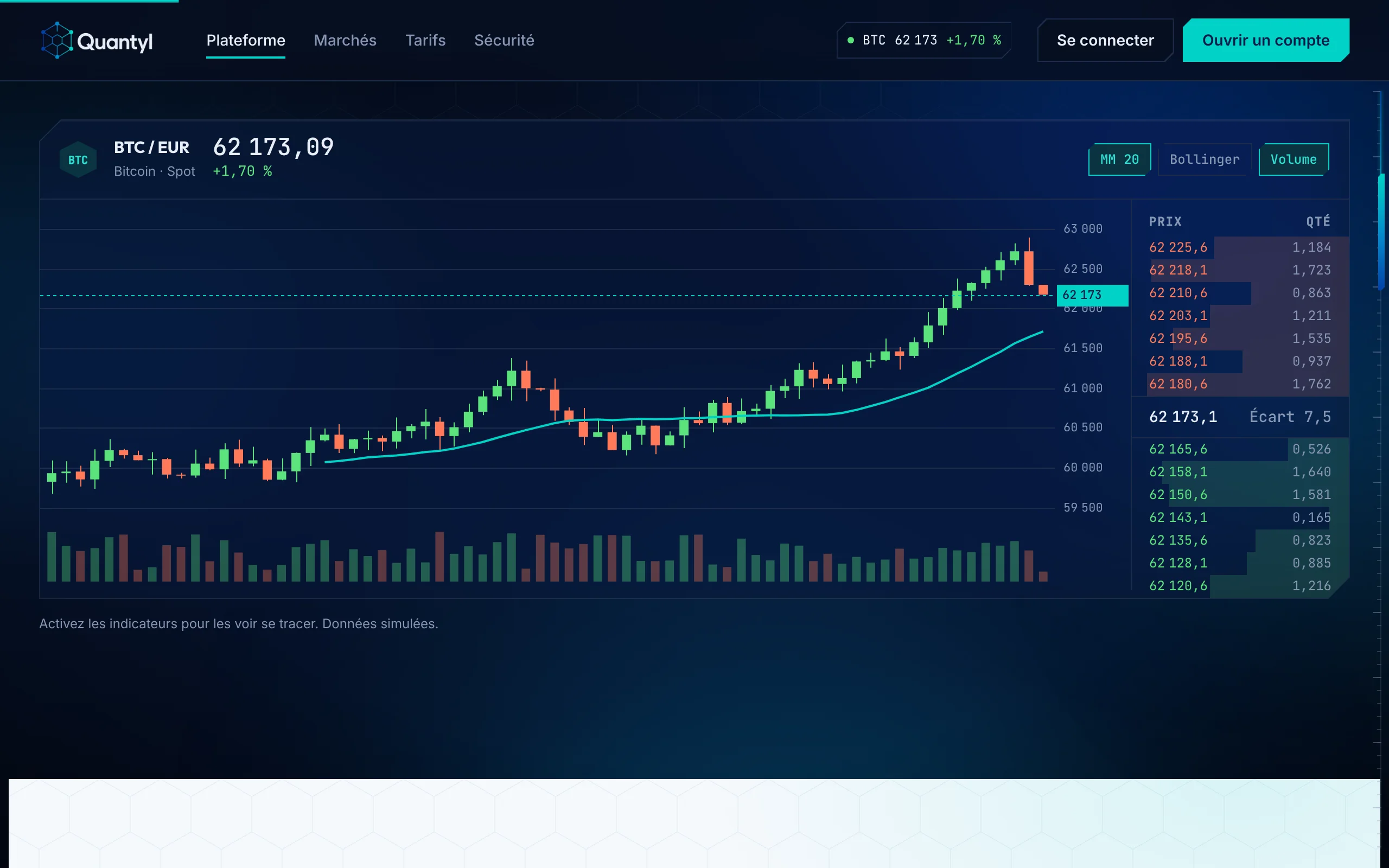Open the Tarifs nav item
This screenshot has height=868, width=1389.
(425, 40)
